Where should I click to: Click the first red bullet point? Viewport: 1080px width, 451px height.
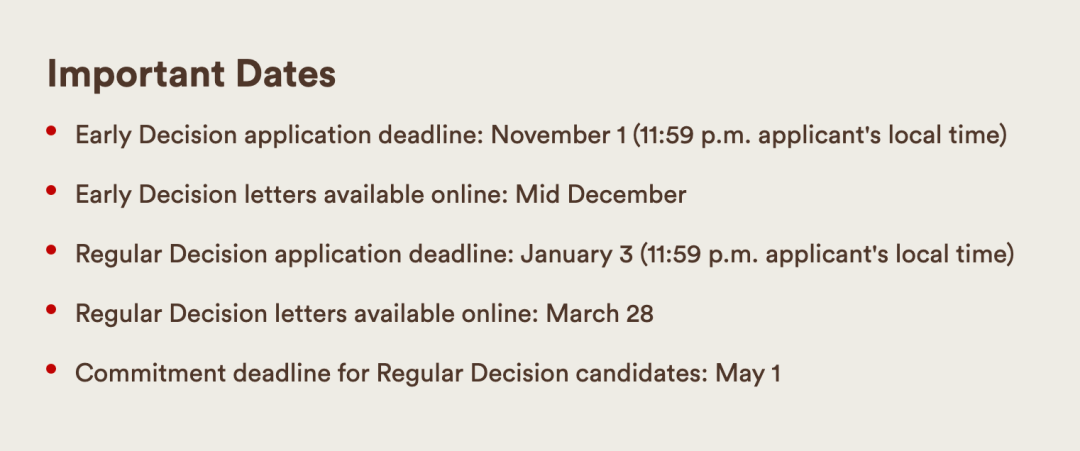(51, 130)
